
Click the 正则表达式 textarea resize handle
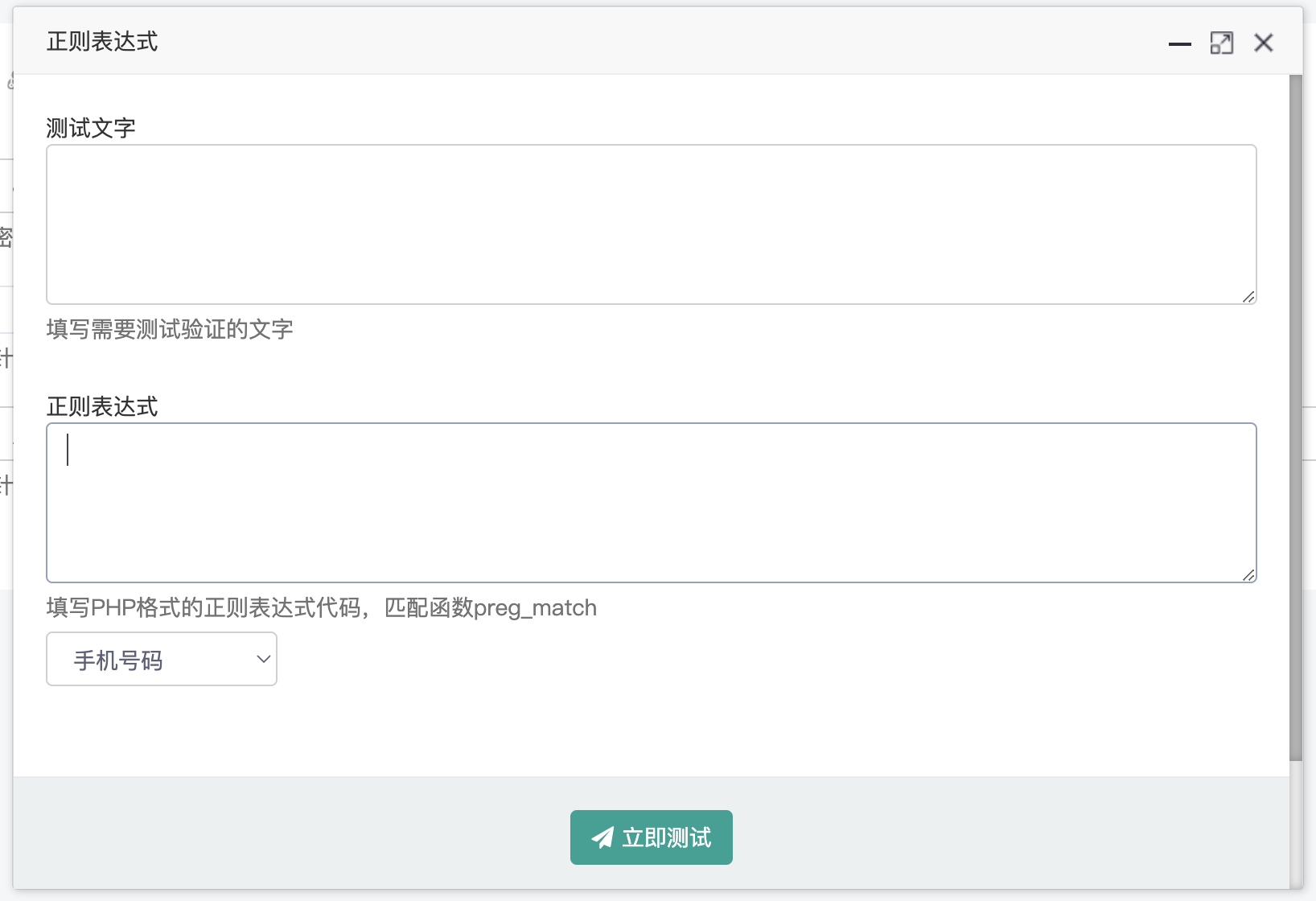[x=1248, y=575]
